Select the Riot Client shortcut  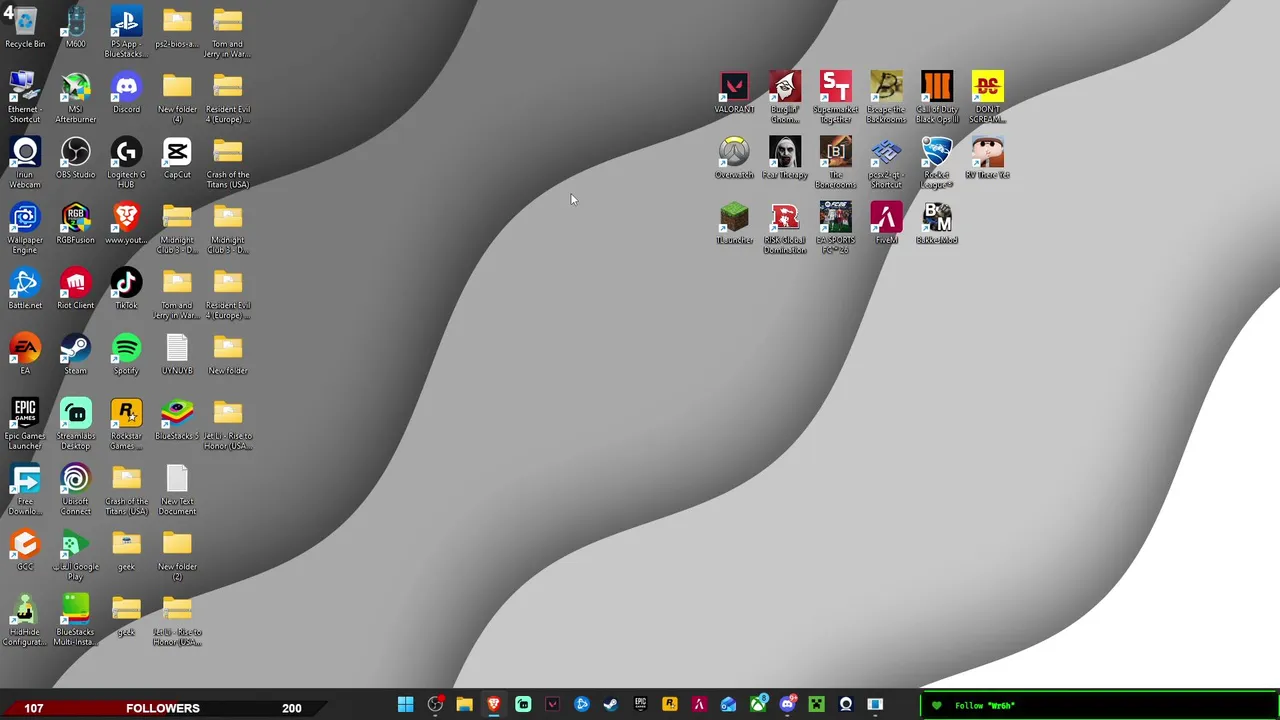pyautogui.click(x=75, y=289)
